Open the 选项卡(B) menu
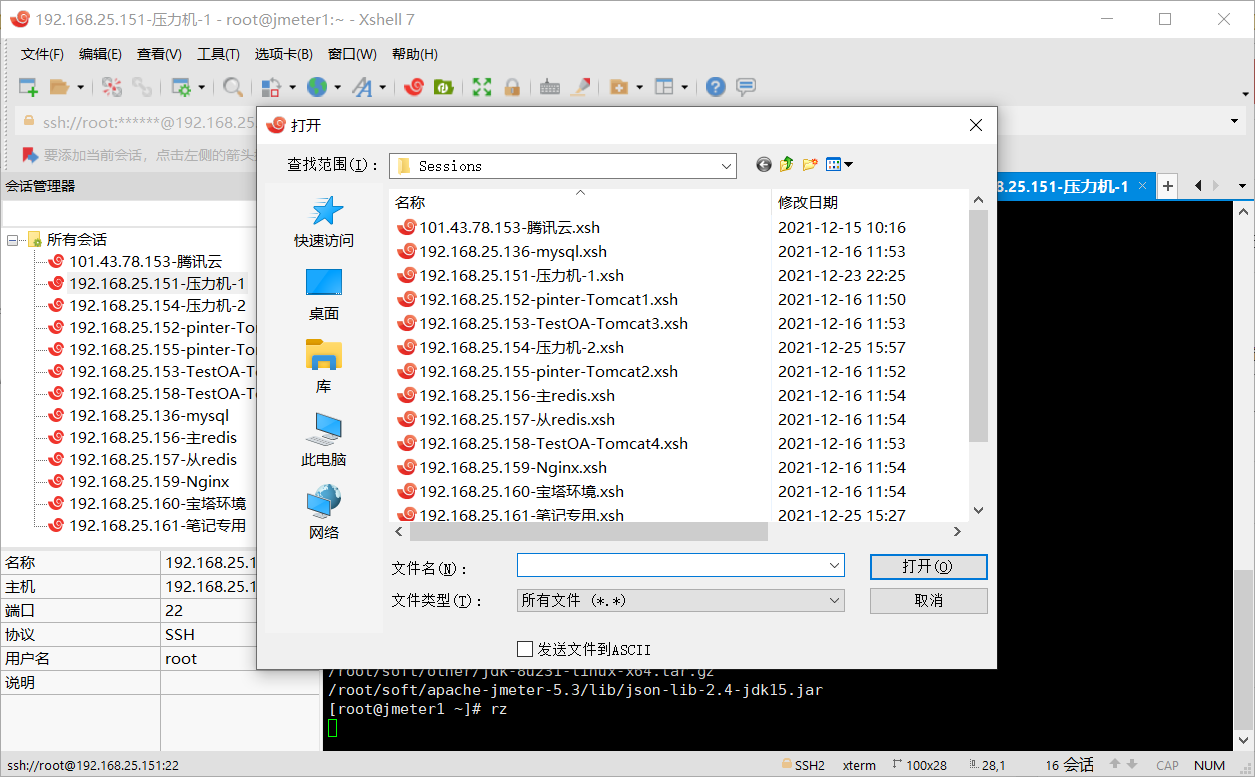This screenshot has height=777, width=1255. pyautogui.click(x=283, y=54)
